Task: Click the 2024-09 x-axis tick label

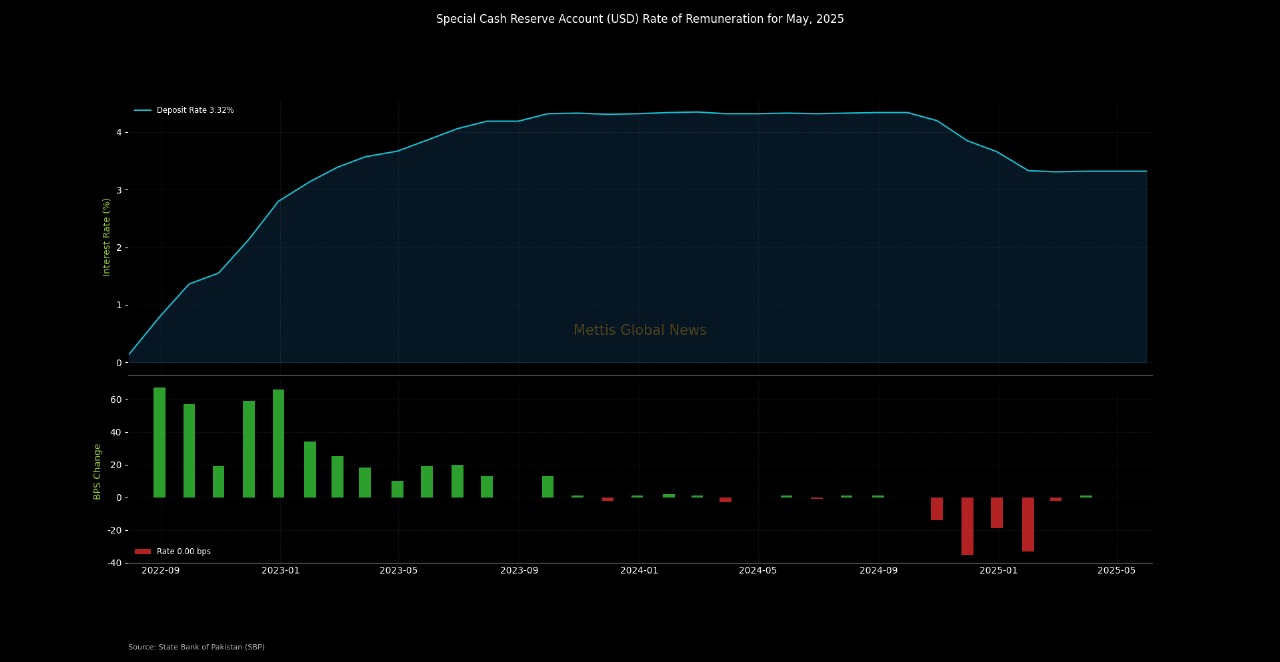Action: click(879, 571)
